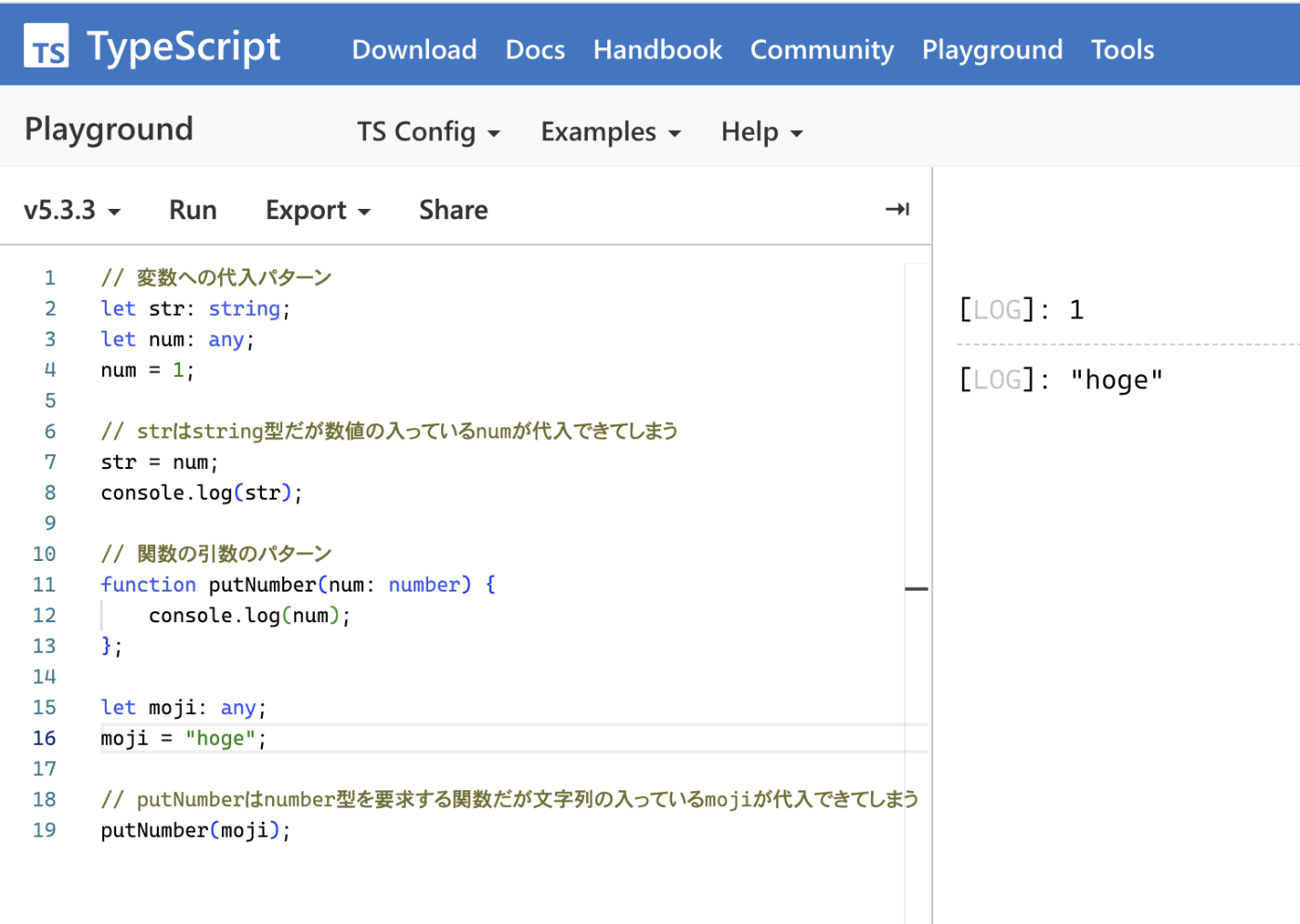Screen dimensions: 1300x924
Task: Open the Help dropdown menu
Action: [761, 132]
